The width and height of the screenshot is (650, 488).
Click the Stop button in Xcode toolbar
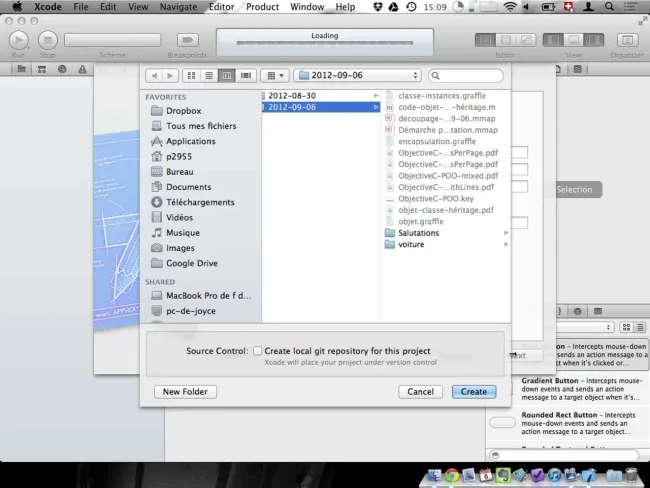point(48,40)
